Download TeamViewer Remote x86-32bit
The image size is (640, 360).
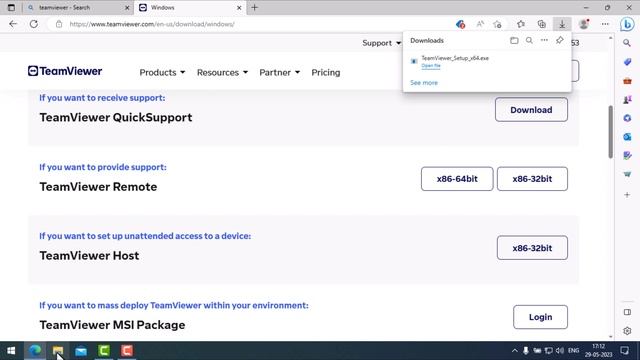pyautogui.click(x=532, y=179)
